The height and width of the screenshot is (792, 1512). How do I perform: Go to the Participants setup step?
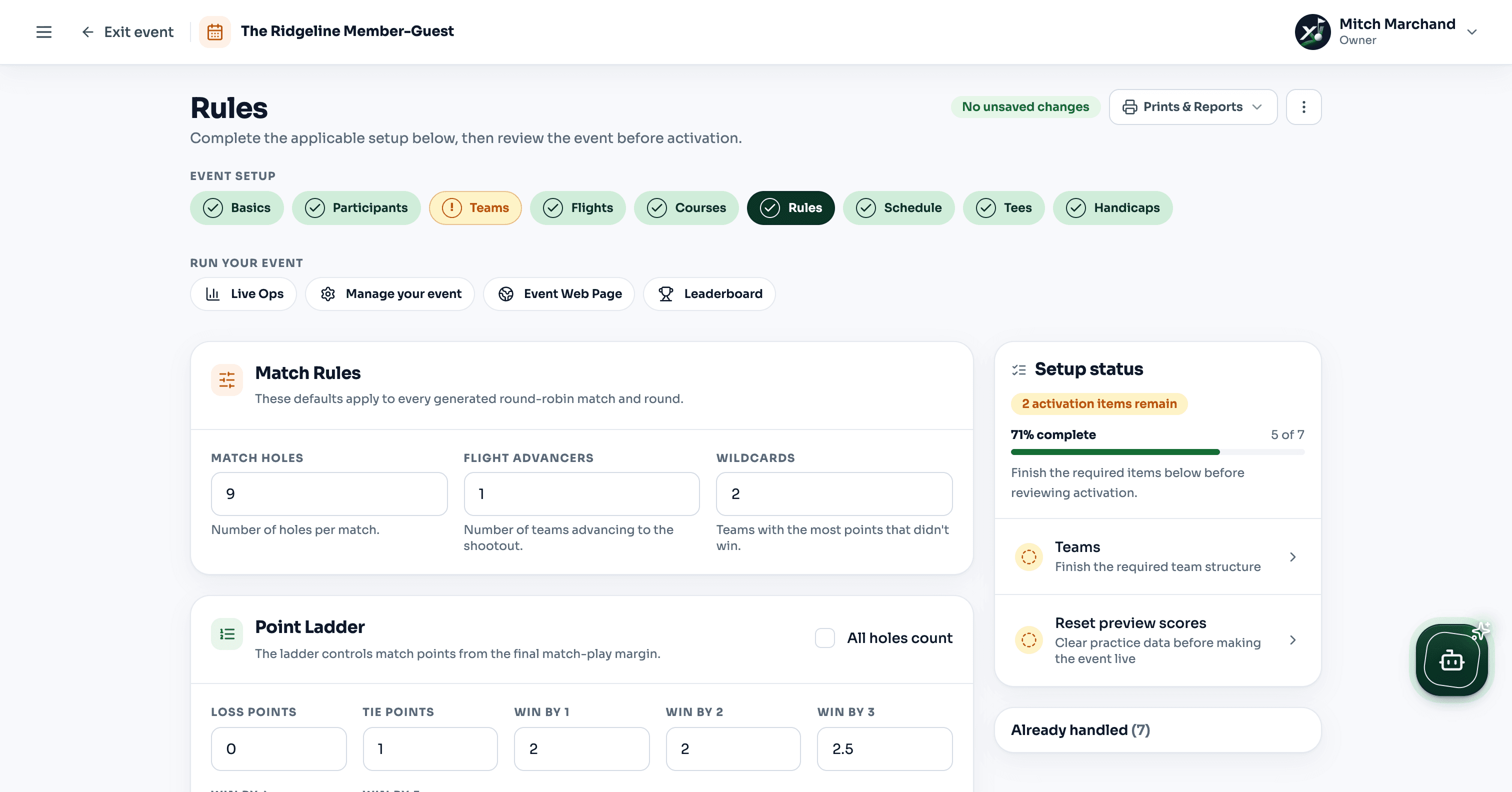click(x=356, y=208)
